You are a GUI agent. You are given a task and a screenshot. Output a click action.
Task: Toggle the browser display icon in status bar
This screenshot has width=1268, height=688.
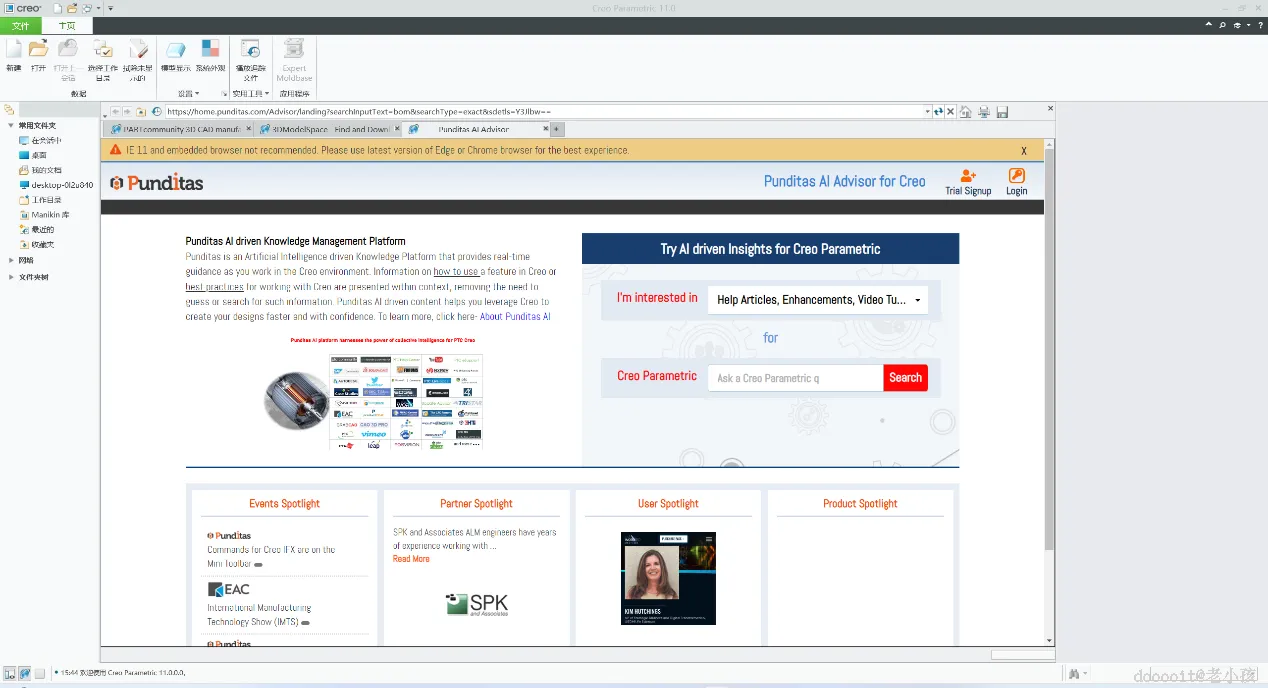pos(25,673)
